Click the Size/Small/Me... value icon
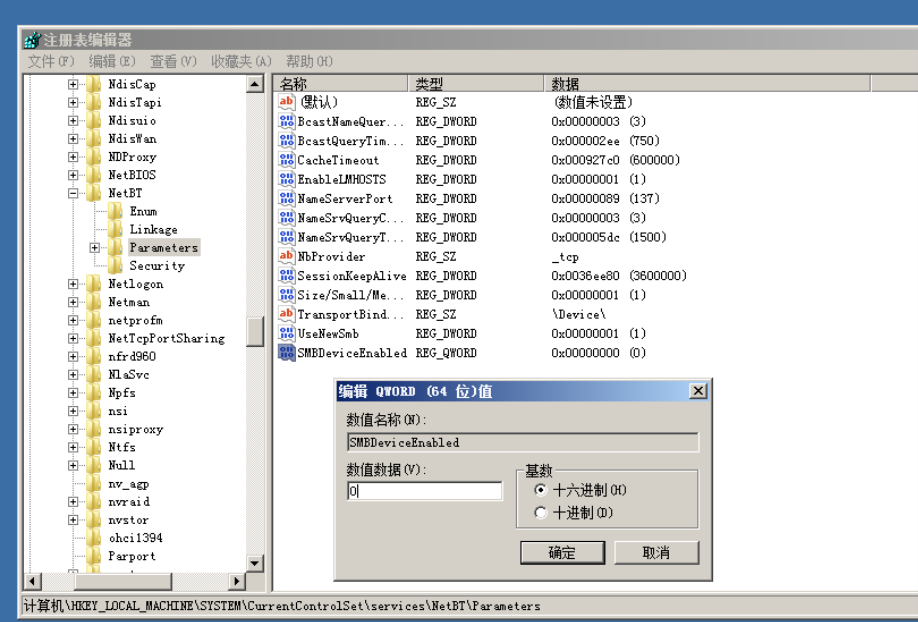The width and height of the screenshot is (918, 622). pyautogui.click(x=286, y=295)
